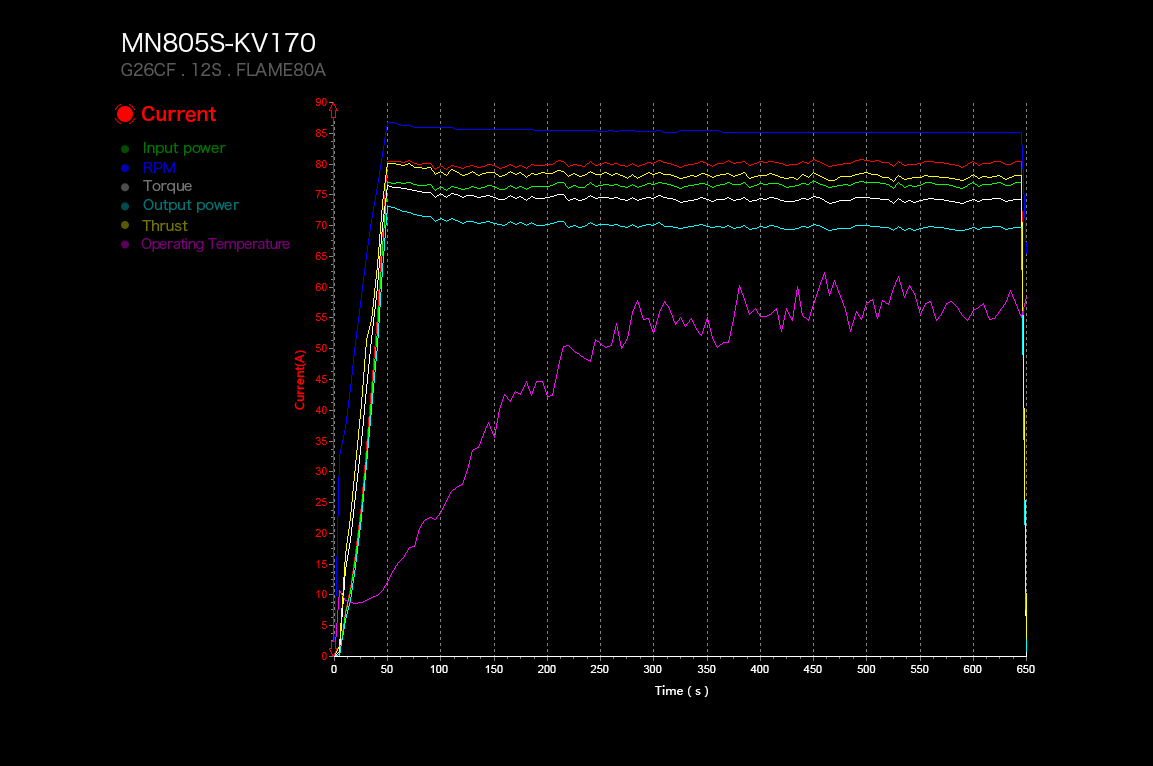This screenshot has height=766, width=1153.
Task: Click the 250 tick on time axis
Action: [599, 669]
